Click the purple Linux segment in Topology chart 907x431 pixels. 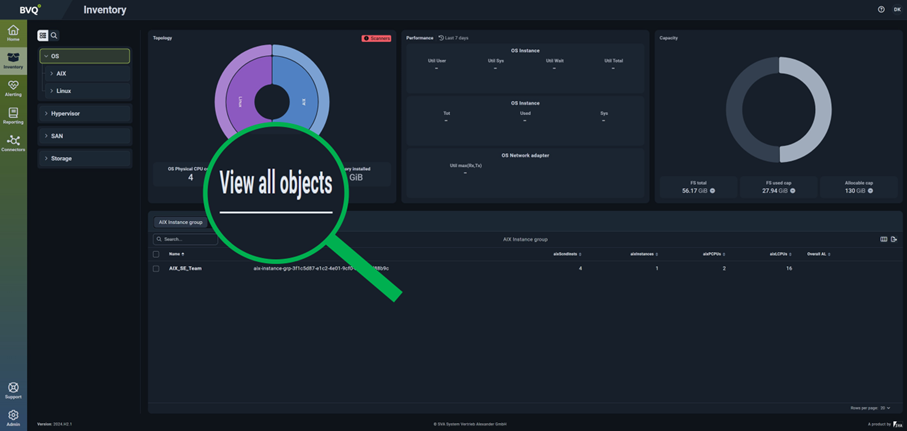[240, 102]
